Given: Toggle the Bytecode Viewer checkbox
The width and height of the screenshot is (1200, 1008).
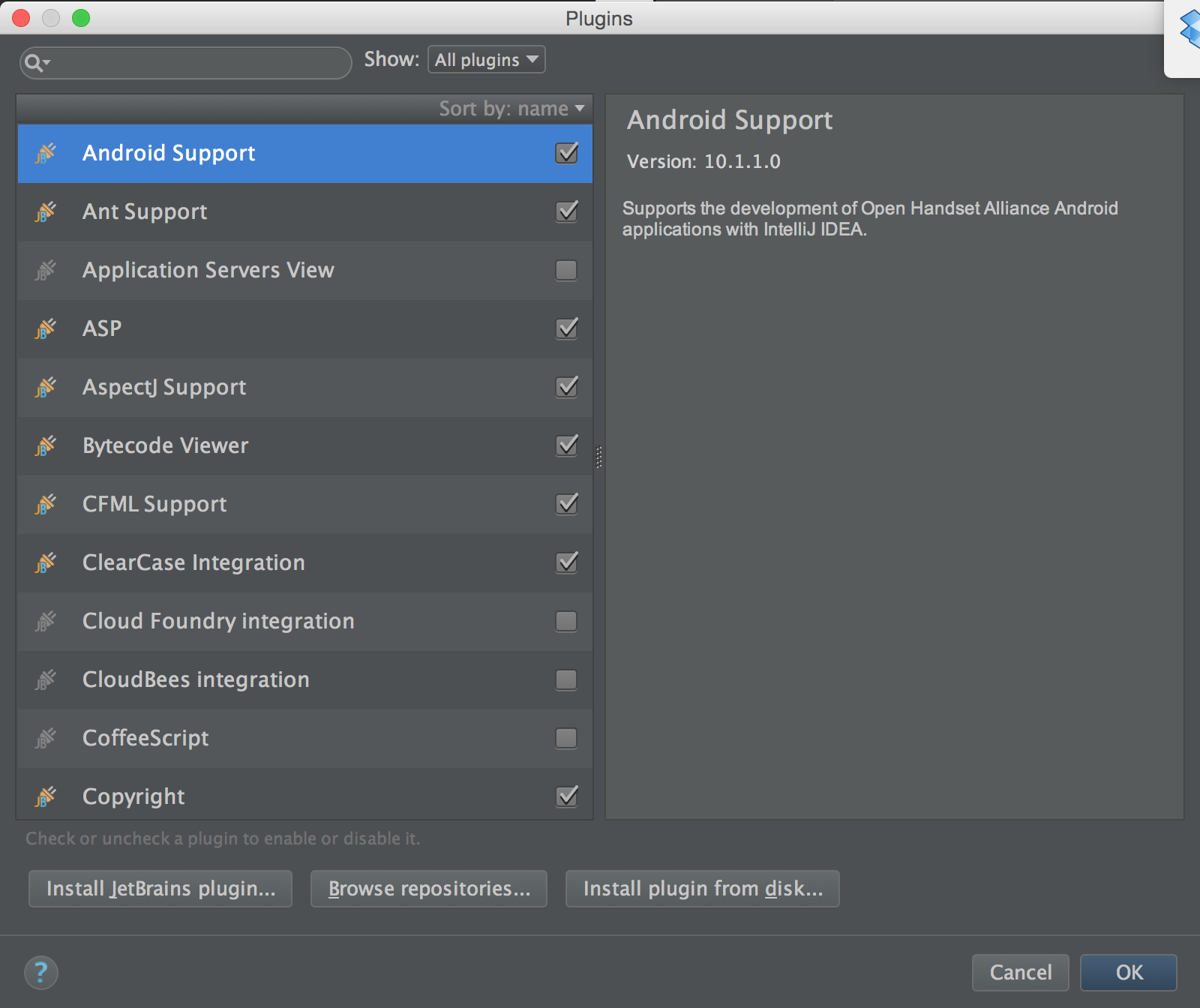Looking at the screenshot, I should tap(566, 445).
